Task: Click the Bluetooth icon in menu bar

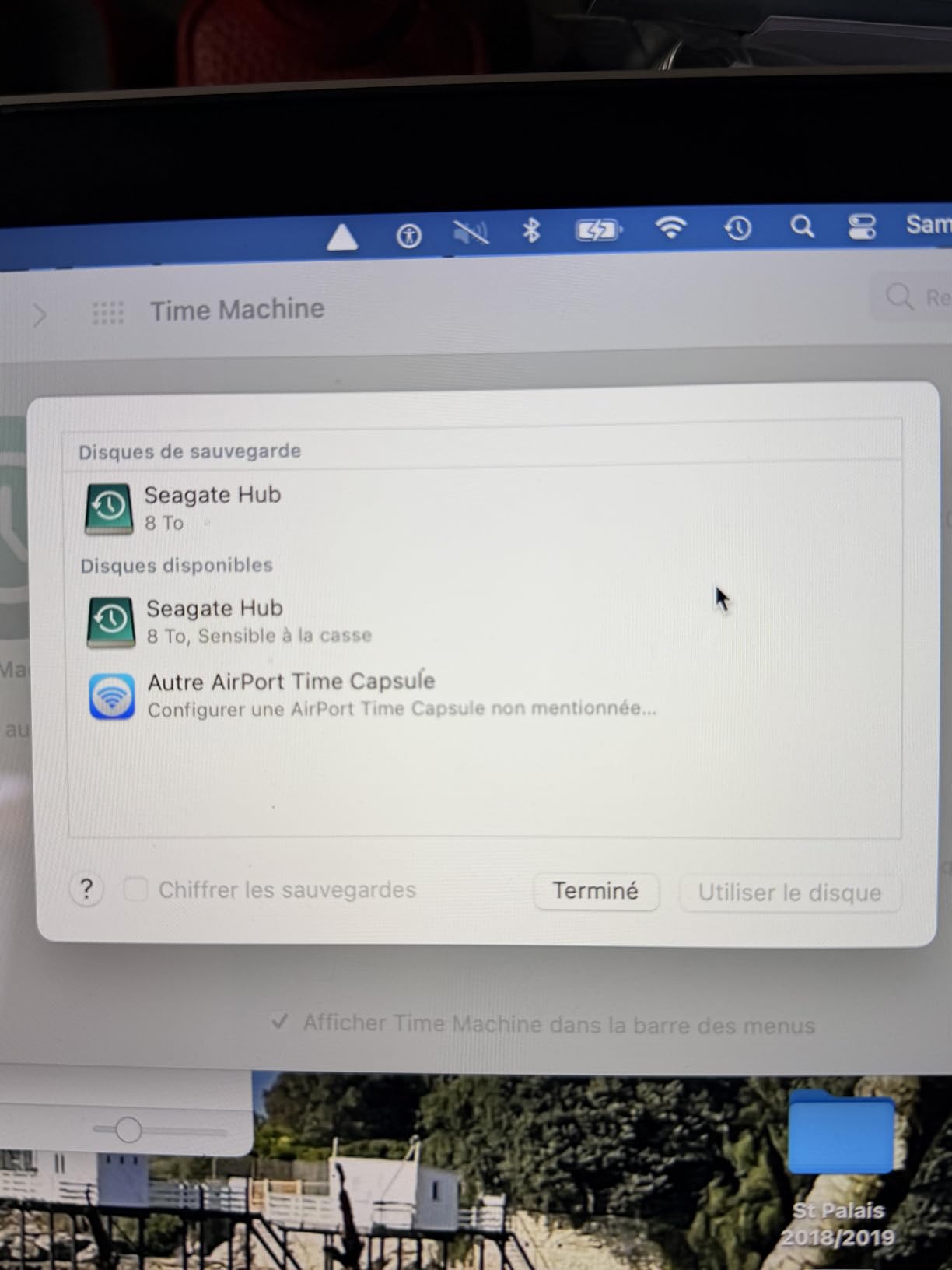Action: point(531,230)
